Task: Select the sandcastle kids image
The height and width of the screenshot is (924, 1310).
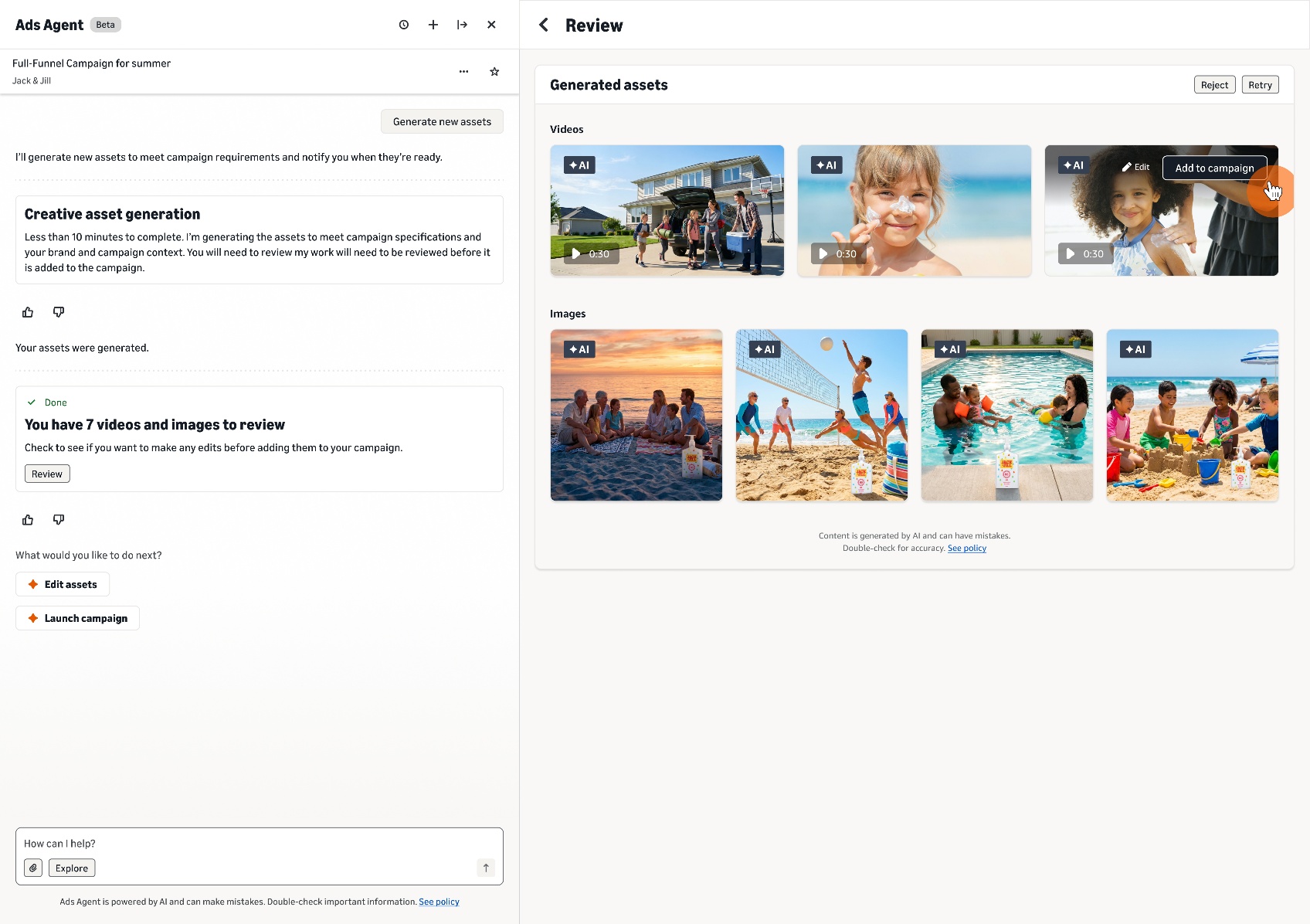Action: (1193, 416)
